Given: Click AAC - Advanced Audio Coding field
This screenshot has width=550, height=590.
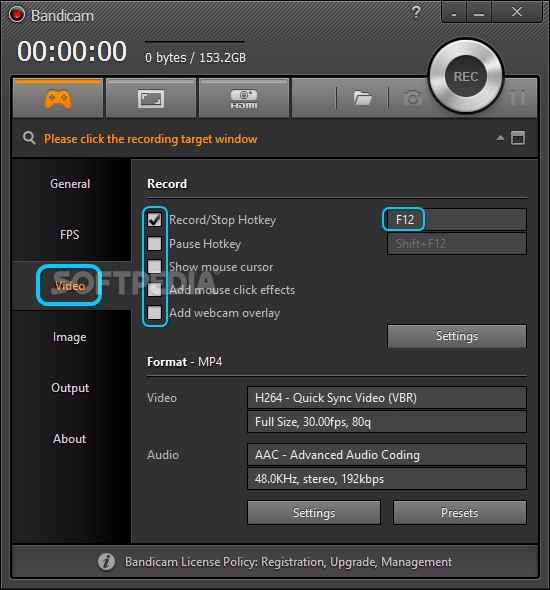Looking at the screenshot, I should click(387, 455).
